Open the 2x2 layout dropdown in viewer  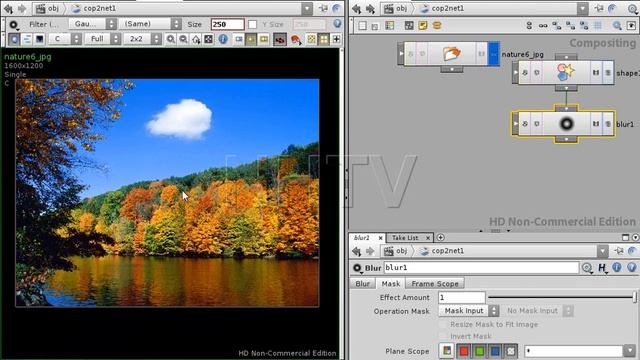(x=142, y=39)
